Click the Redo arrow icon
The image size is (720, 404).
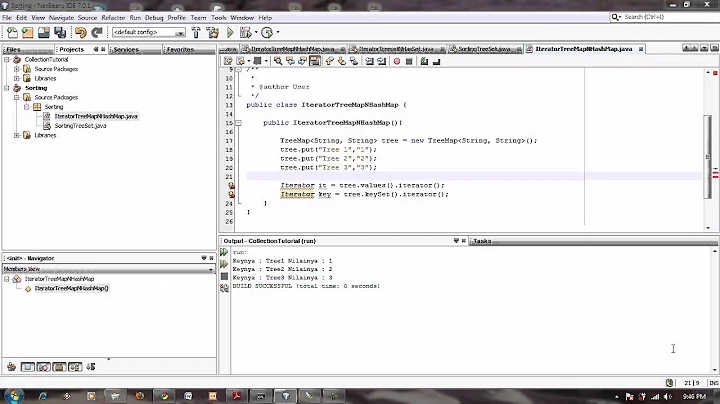(x=96, y=33)
